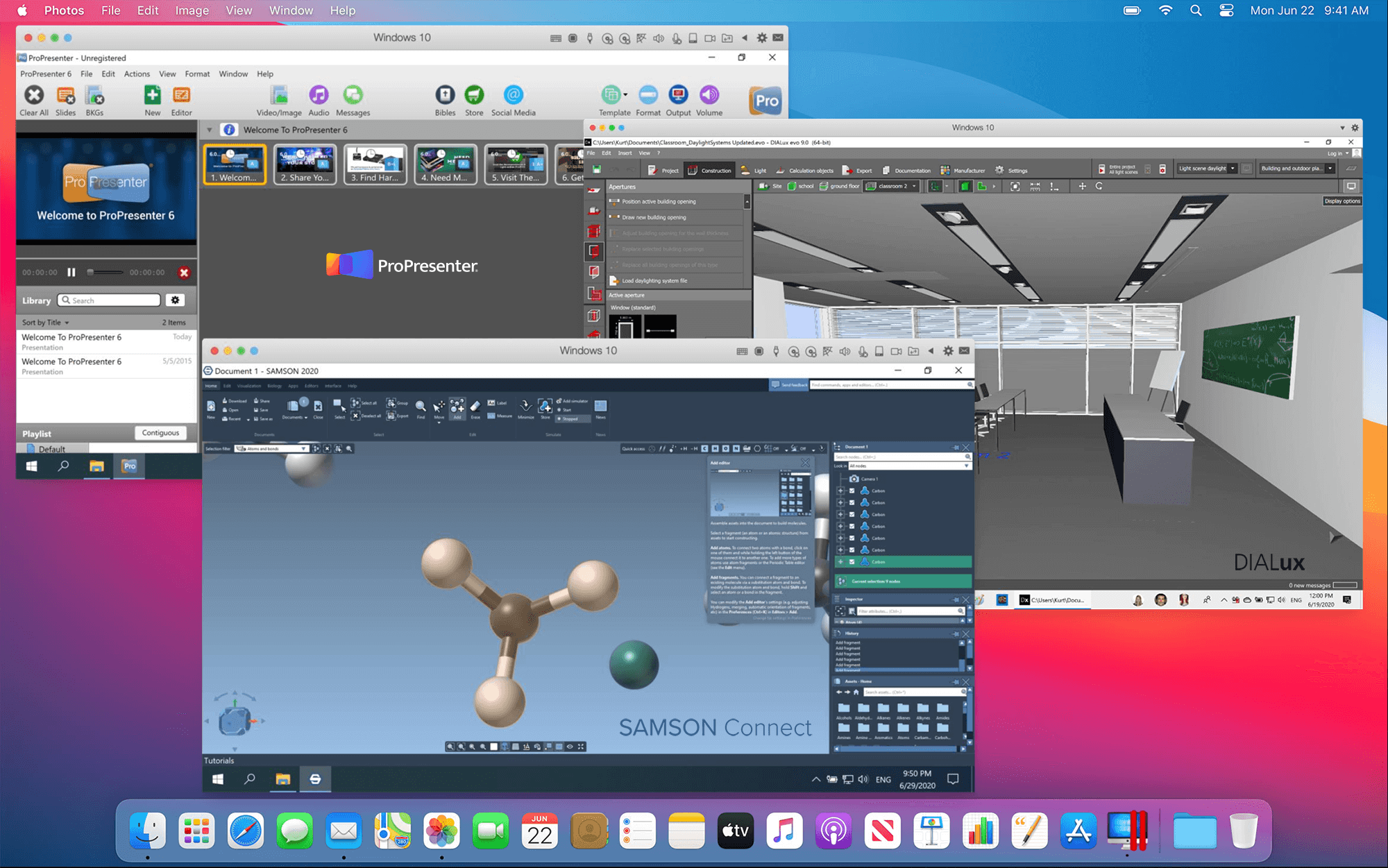Image resolution: width=1388 pixels, height=868 pixels.
Task: Select the Add tool in SAMSON's Edit group
Action: (x=457, y=409)
